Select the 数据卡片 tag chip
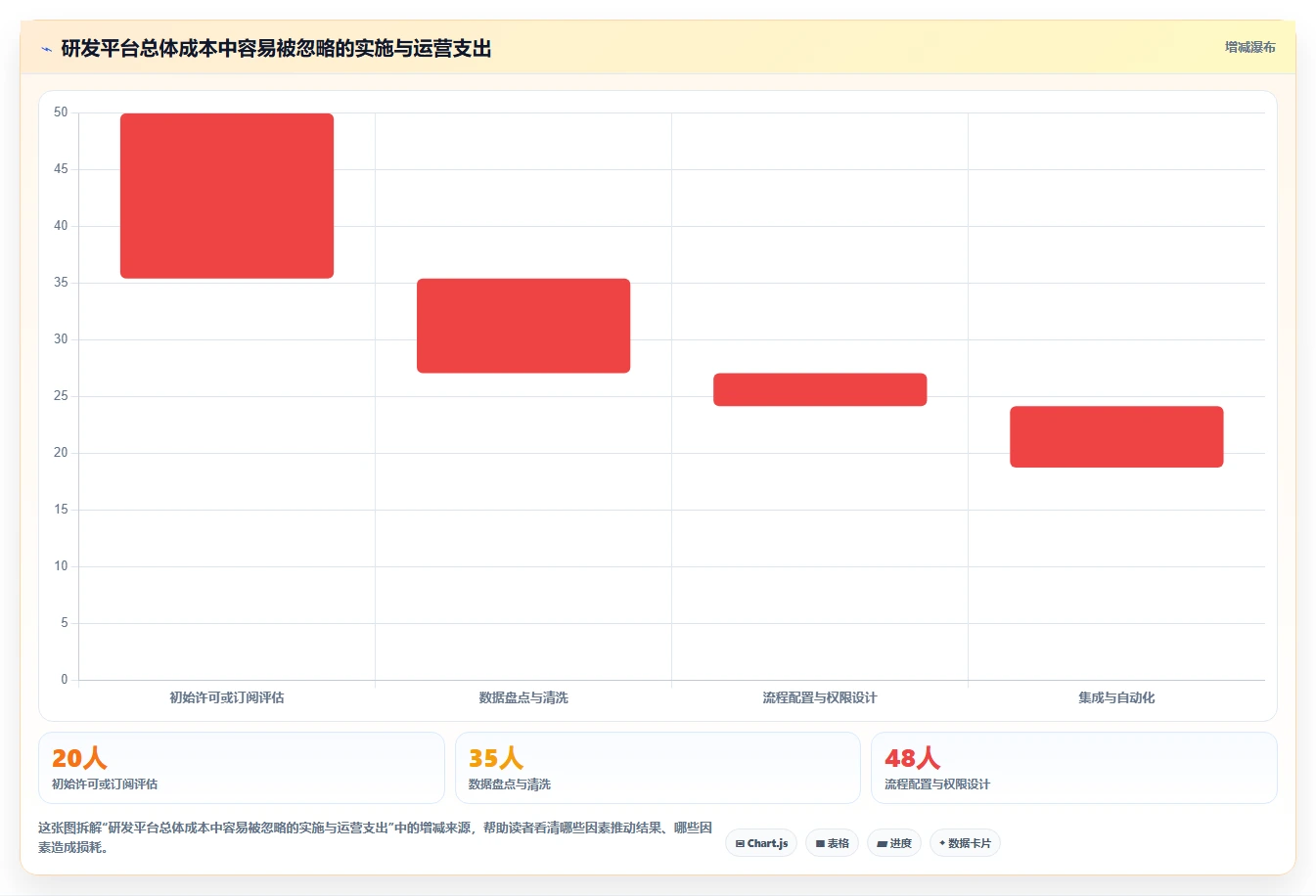 point(965,843)
